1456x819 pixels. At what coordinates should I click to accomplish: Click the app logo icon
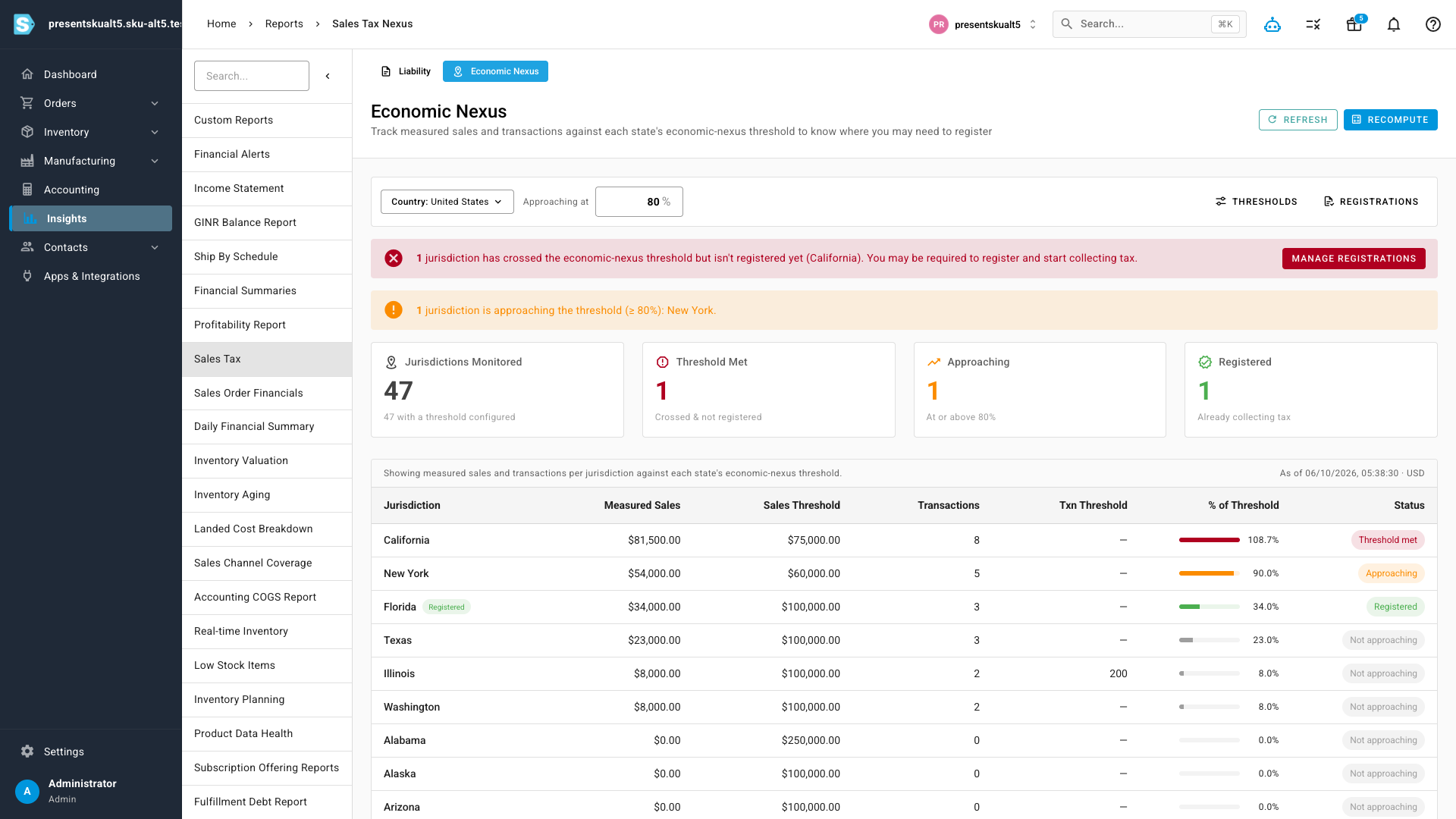24,24
